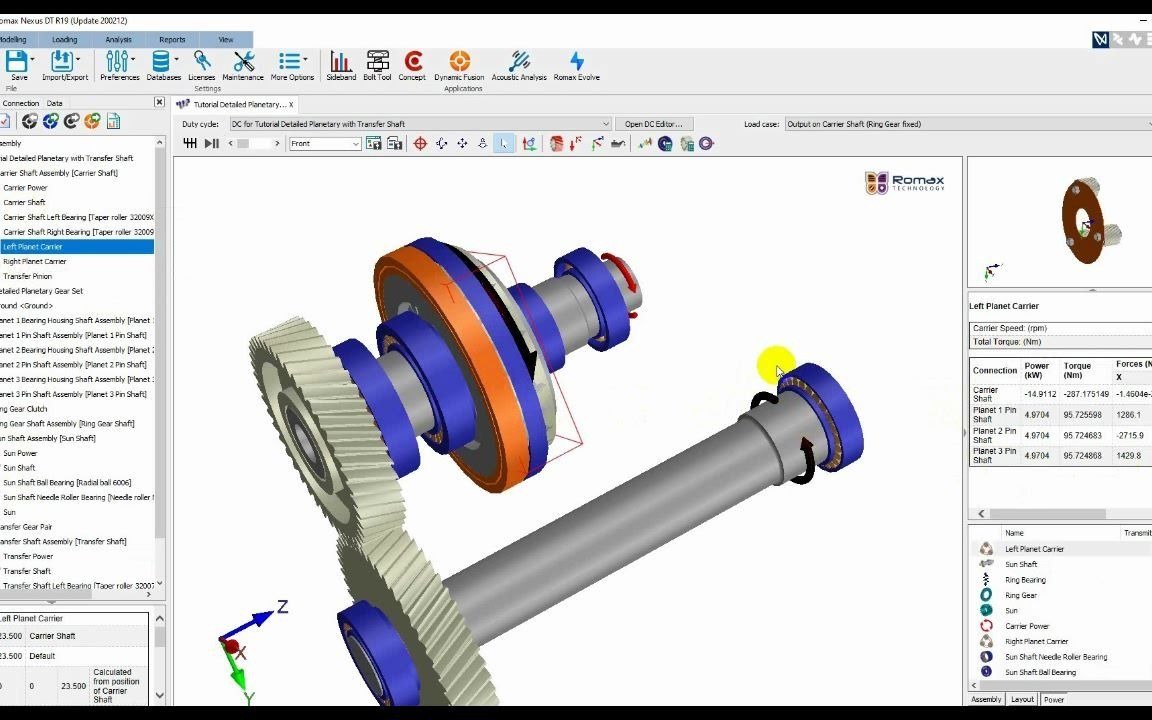Screen dimensions: 1152x720
Task: Click the report document icon in the left panel
Action: 113,121
